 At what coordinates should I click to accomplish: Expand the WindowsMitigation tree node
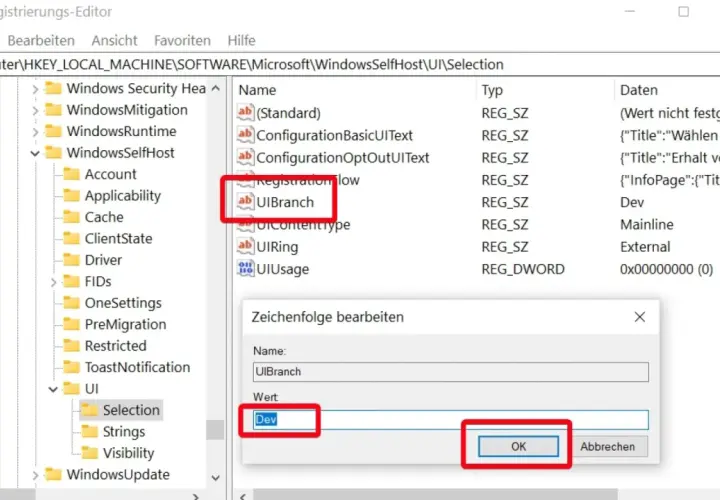coord(35,110)
